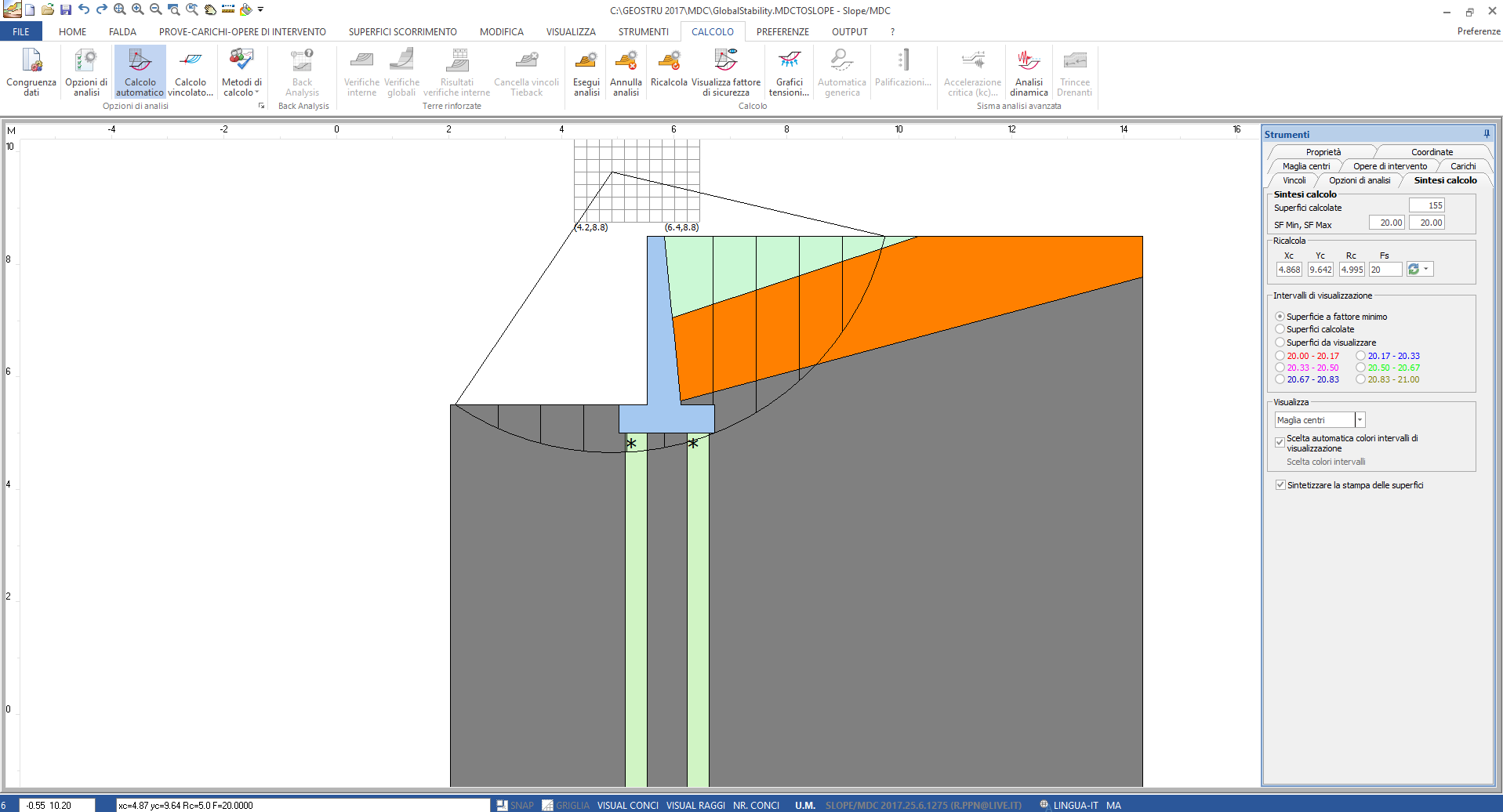
Task: Edit the Xc value field
Action: 1289,269
